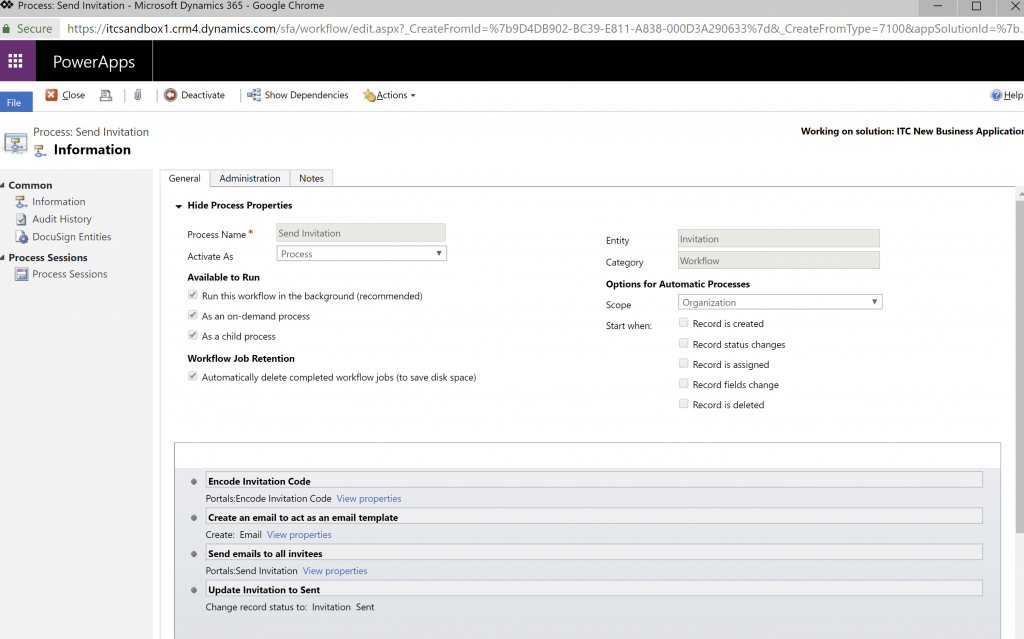This screenshot has height=639, width=1024.
Task: Click the Show Dependencies icon
Action: click(254, 95)
